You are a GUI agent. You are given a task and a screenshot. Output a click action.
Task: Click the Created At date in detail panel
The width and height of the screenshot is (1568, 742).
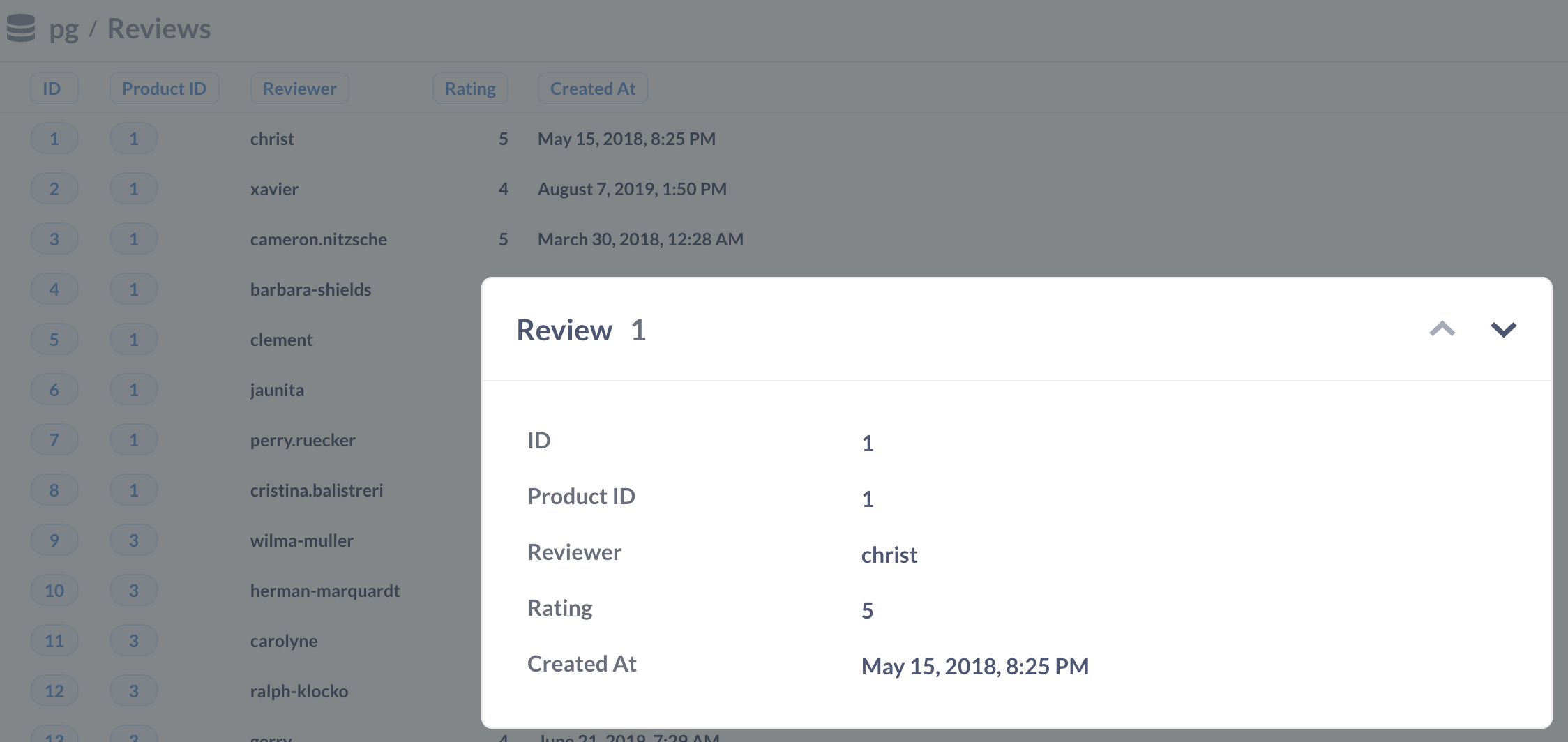[975, 666]
